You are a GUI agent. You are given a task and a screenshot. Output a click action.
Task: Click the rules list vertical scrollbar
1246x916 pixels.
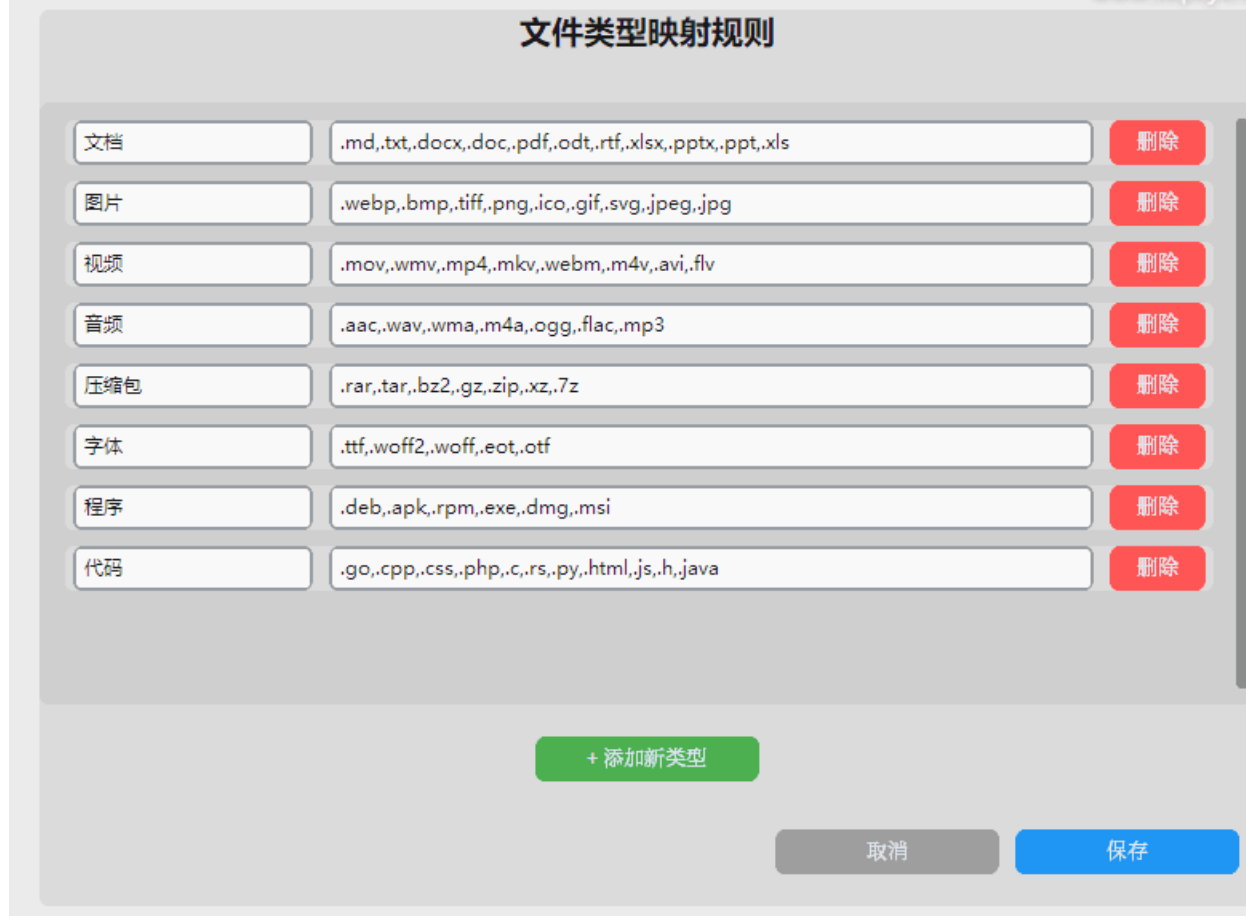click(1240, 400)
